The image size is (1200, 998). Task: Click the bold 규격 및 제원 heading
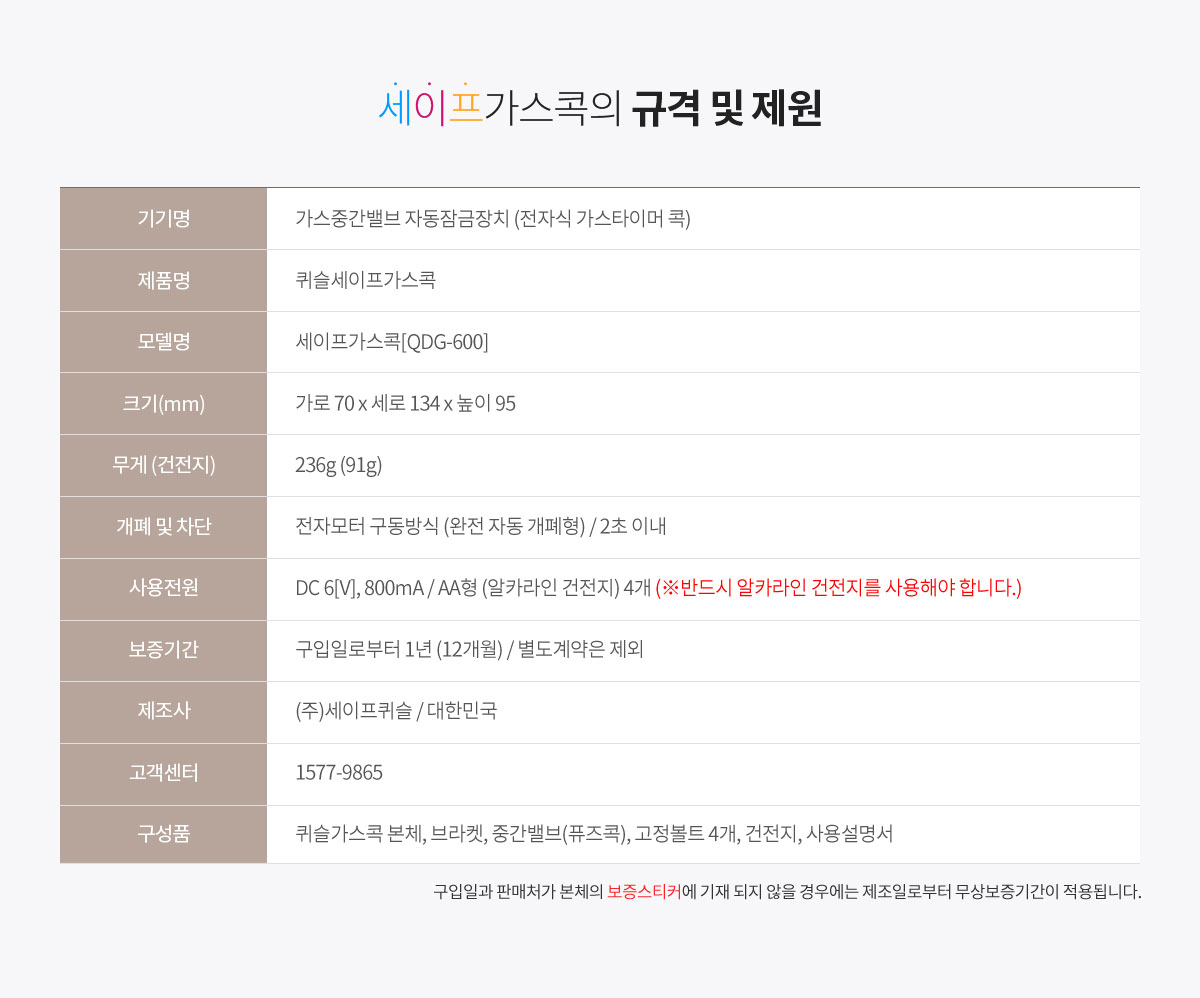(x=726, y=108)
